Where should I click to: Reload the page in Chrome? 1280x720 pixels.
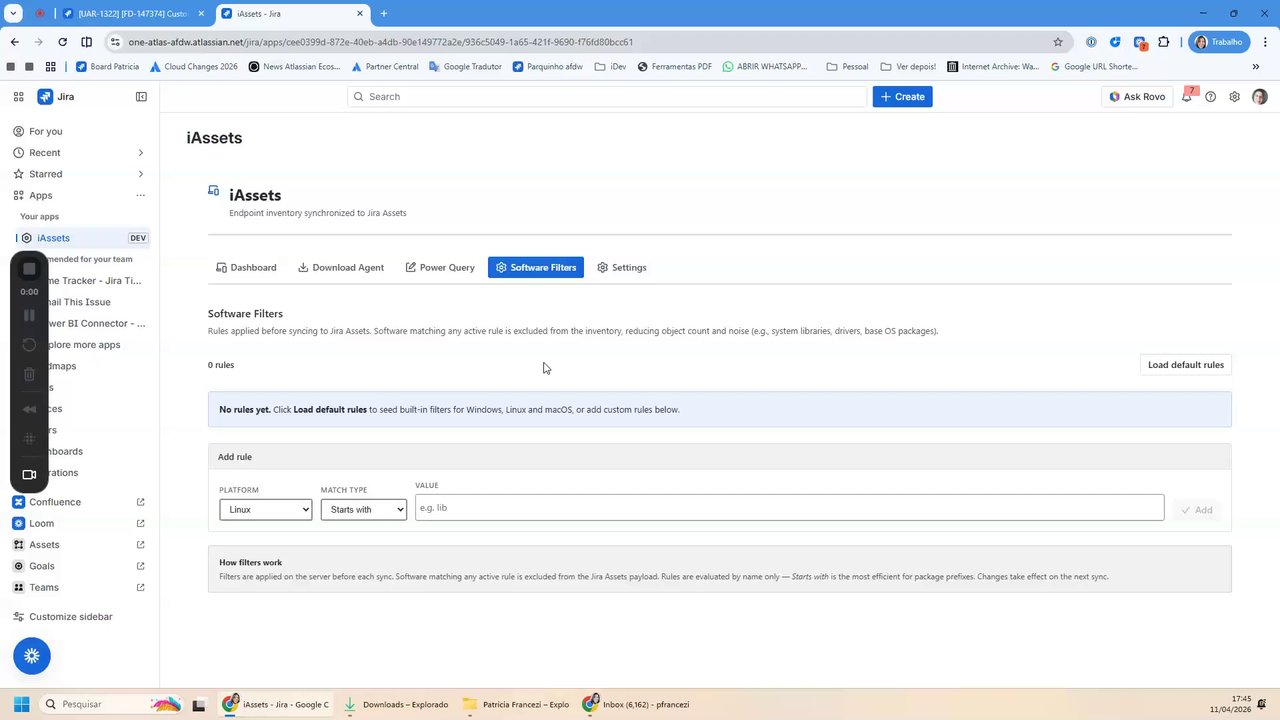click(62, 42)
